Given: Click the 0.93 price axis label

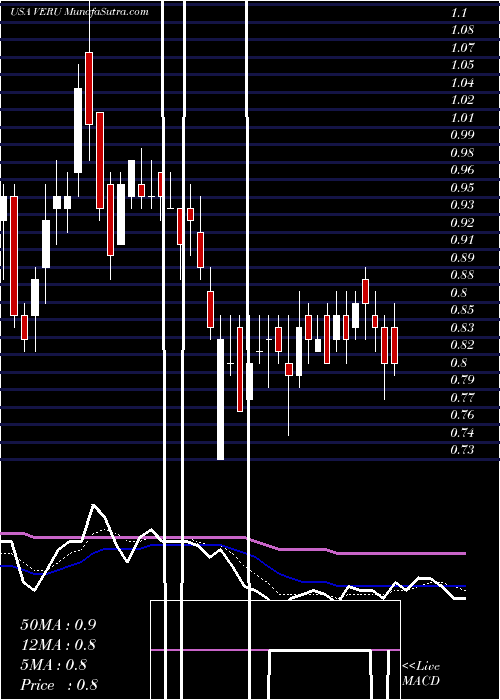Looking at the screenshot, I should (462, 205).
